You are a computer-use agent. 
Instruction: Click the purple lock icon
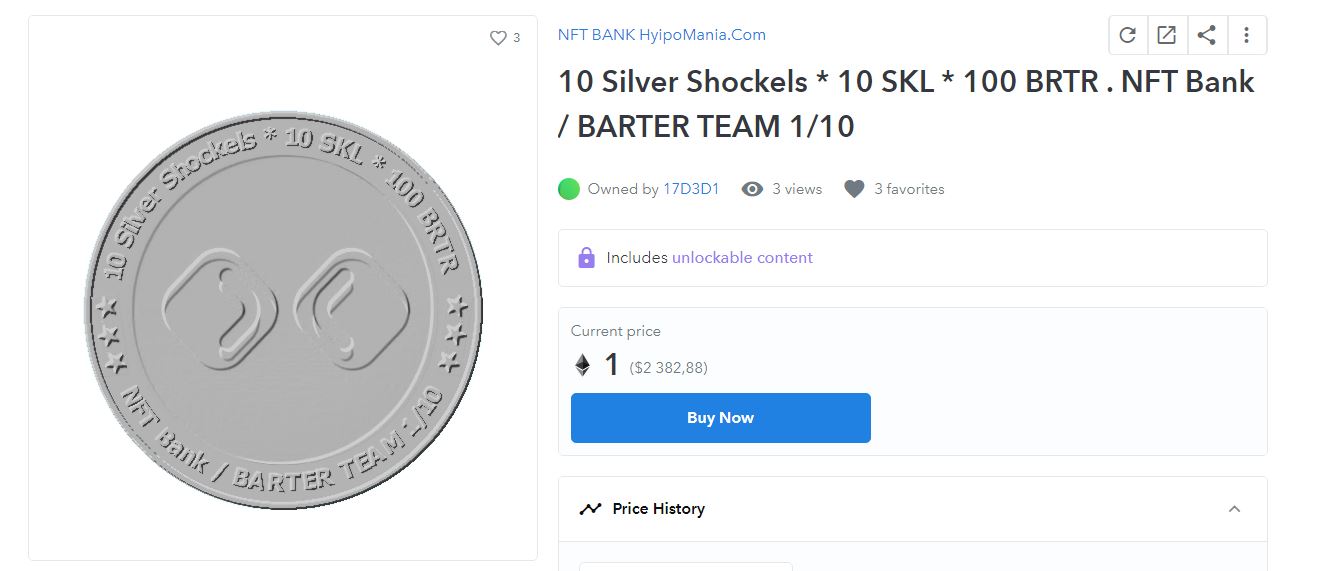tap(586, 258)
